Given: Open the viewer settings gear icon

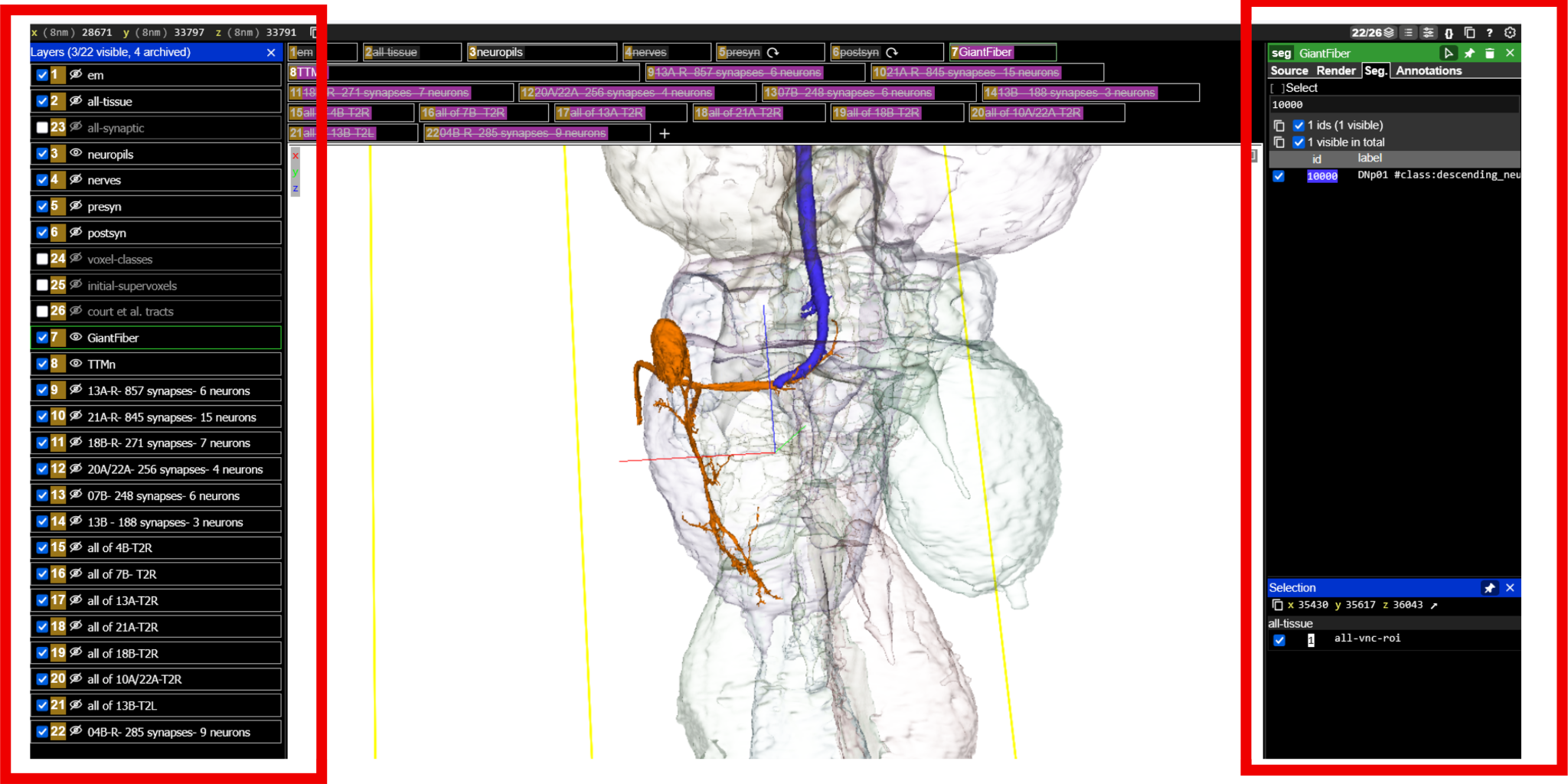Looking at the screenshot, I should (1510, 33).
